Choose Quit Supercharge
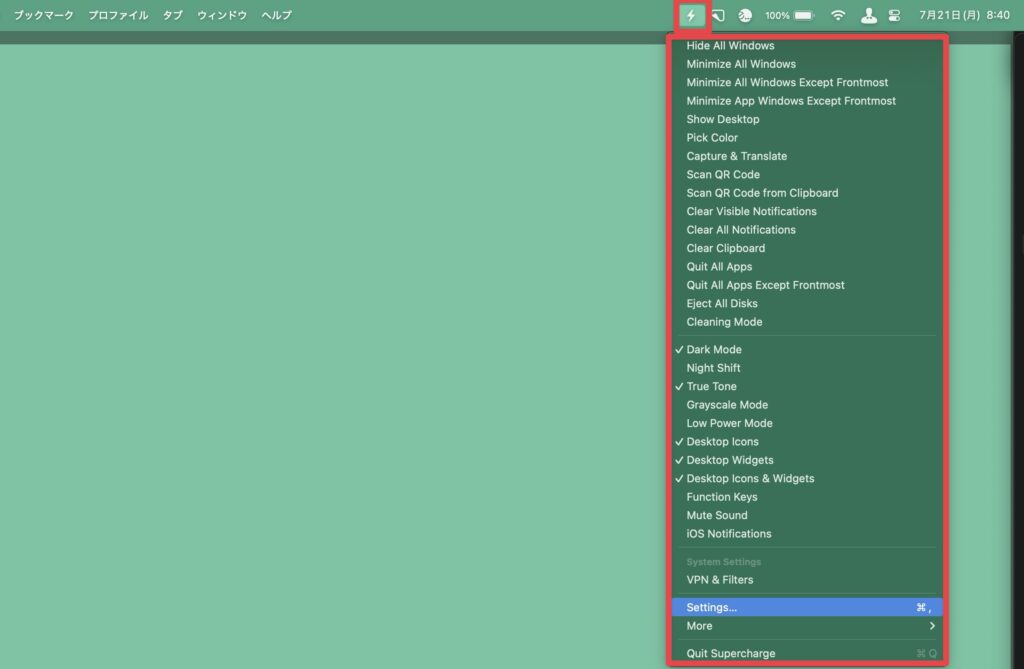 807,653
